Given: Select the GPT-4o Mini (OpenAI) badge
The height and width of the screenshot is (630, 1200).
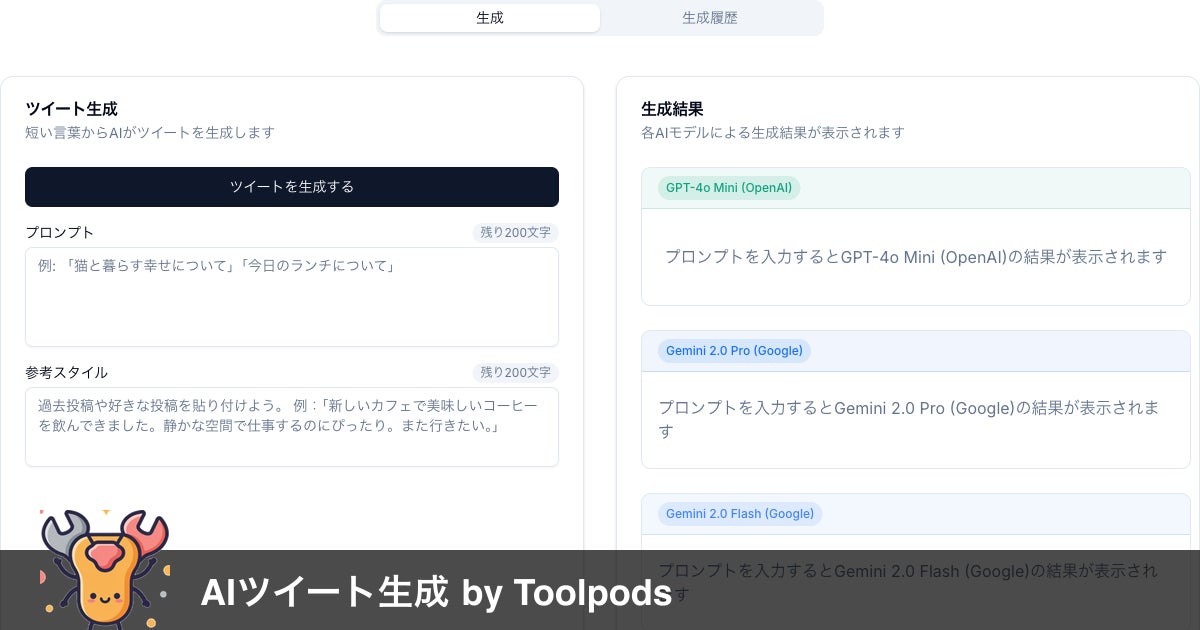Looking at the screenshot, I should [729, 187].
